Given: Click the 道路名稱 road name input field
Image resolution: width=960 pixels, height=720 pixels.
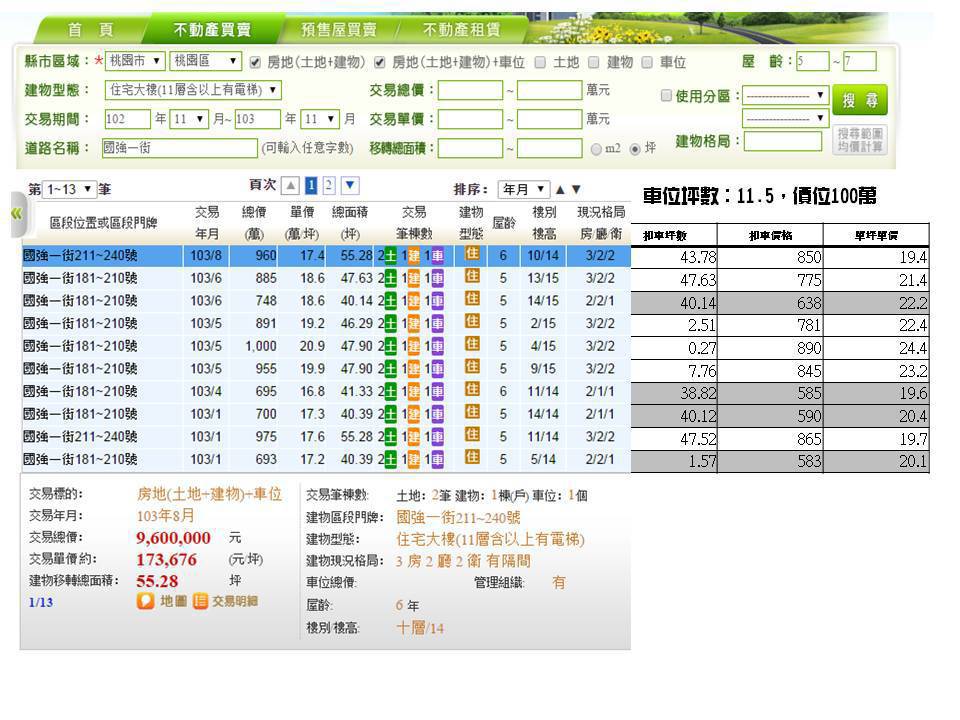Looking at the screenshot, I should pyautogui.click(x=180, y=148).
